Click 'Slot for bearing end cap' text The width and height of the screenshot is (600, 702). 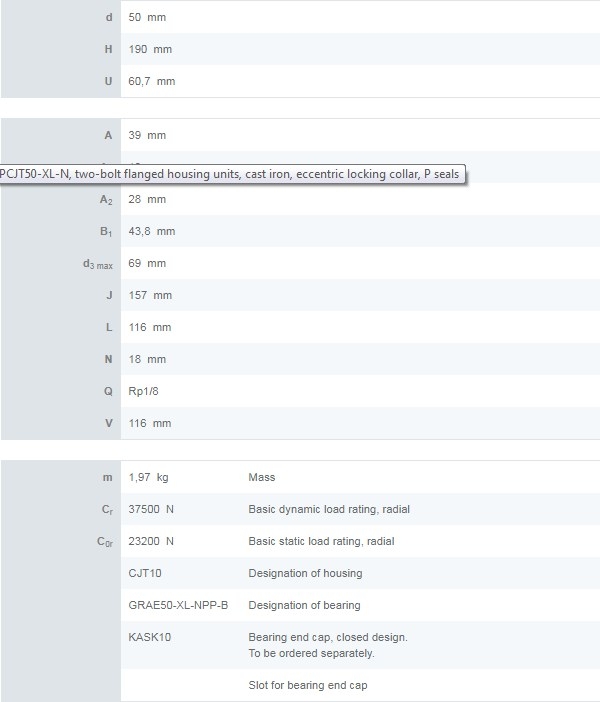pos(308,685)
